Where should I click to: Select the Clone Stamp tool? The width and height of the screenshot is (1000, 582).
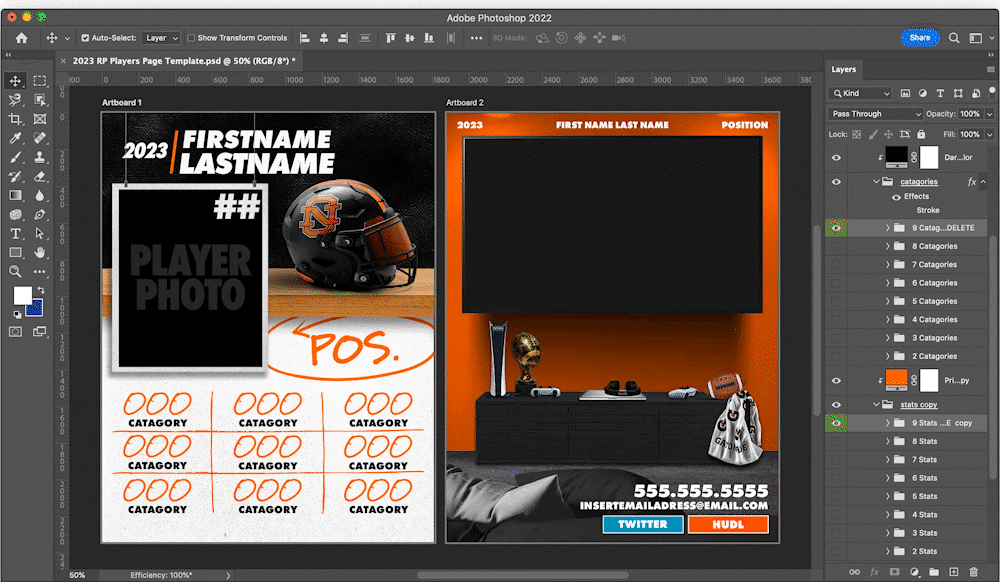(40, 157)
